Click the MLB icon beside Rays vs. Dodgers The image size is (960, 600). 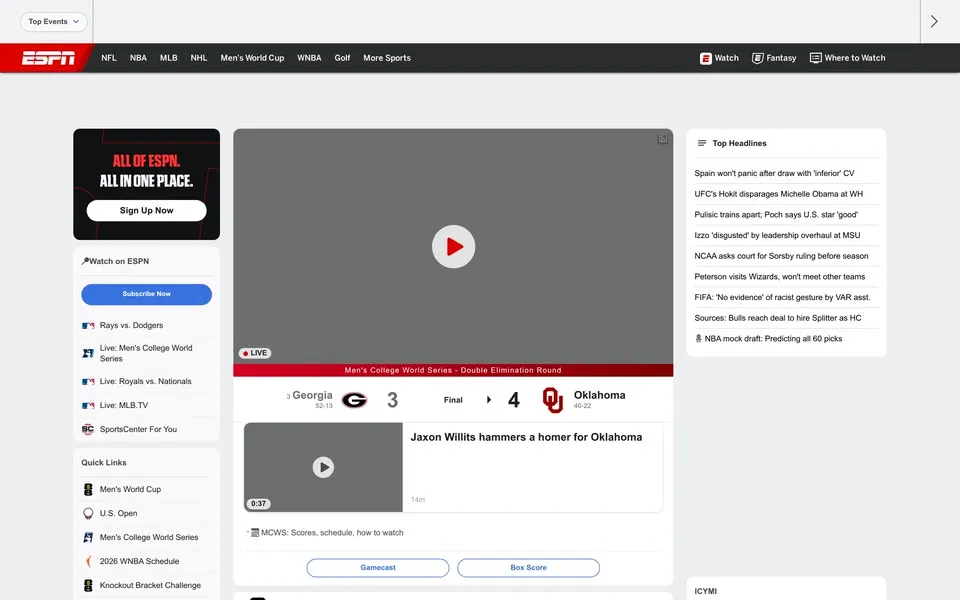[x=88, y=326]
